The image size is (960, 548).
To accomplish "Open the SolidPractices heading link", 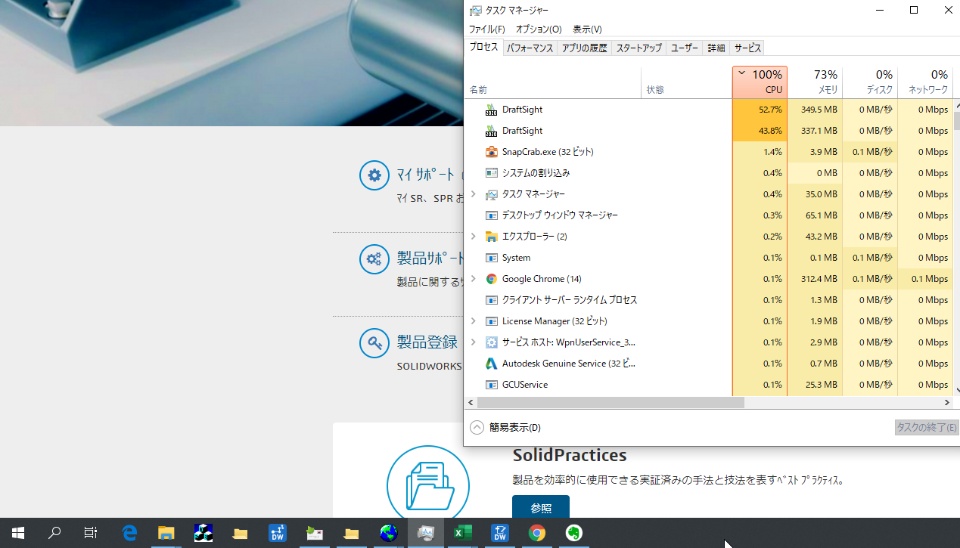I will click(x=569, y=455).
